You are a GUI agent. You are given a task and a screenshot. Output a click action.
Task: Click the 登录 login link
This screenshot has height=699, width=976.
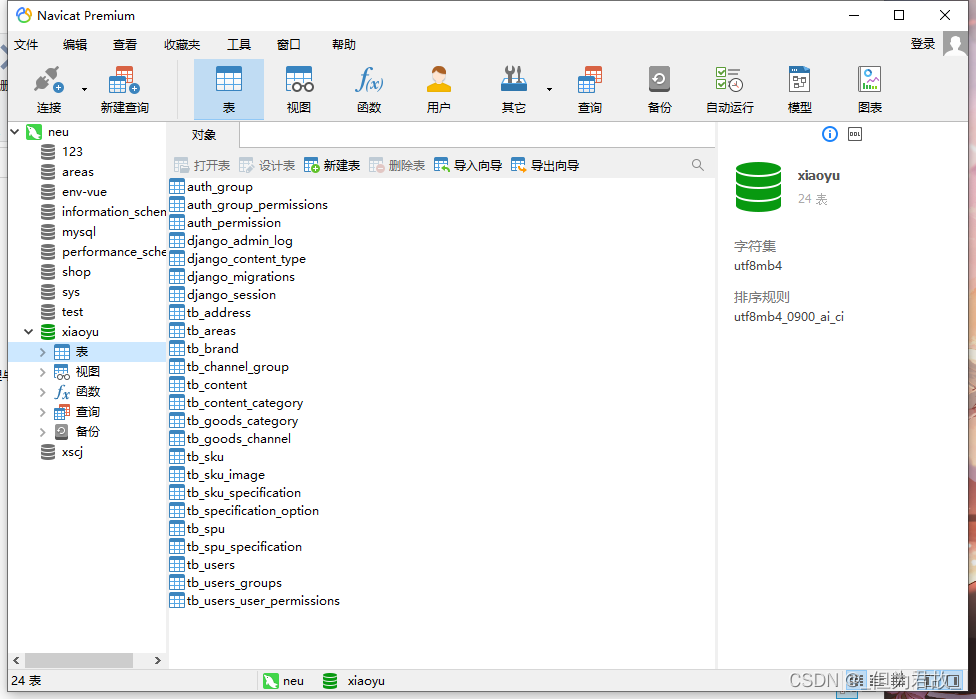(x=922, y=44)
